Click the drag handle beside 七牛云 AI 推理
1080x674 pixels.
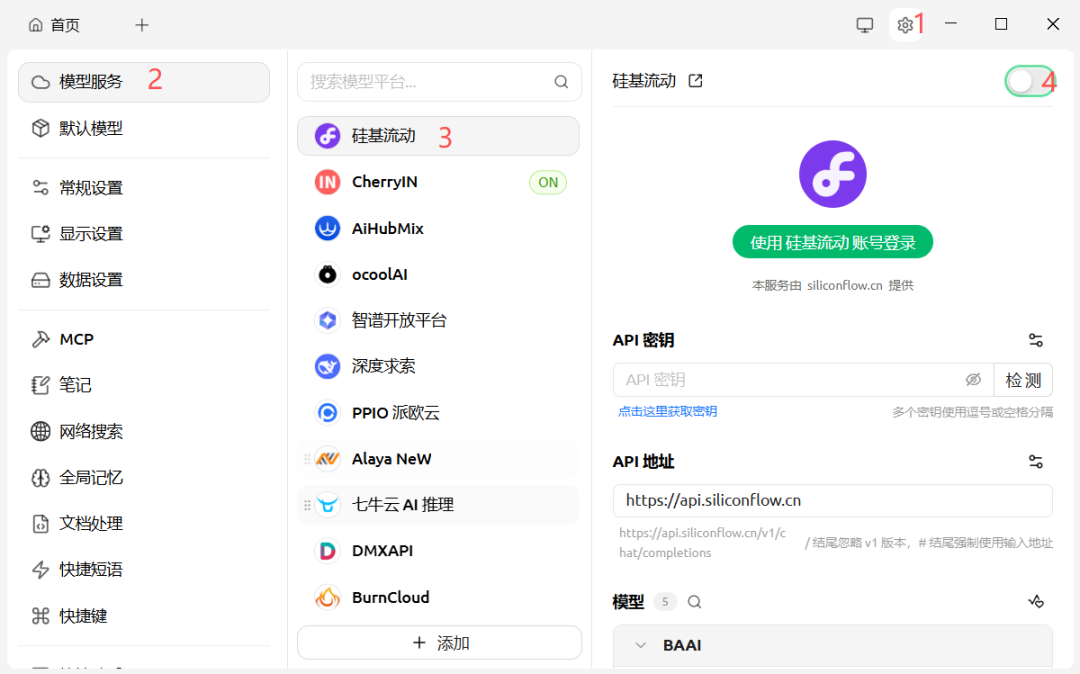(x=307, y=505)
